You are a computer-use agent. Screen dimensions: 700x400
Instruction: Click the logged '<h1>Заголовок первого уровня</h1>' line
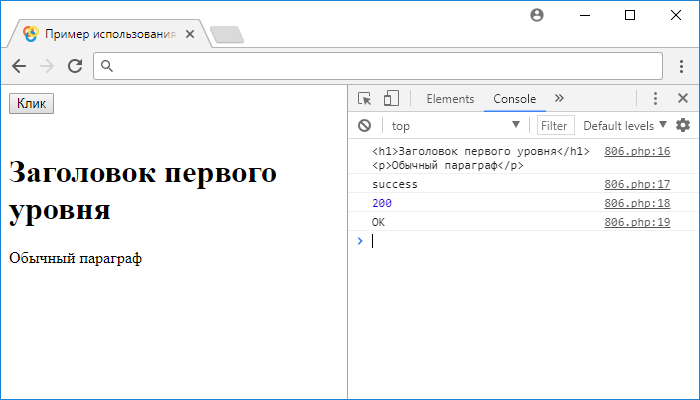pyautogui.click(x=481, y=151)
